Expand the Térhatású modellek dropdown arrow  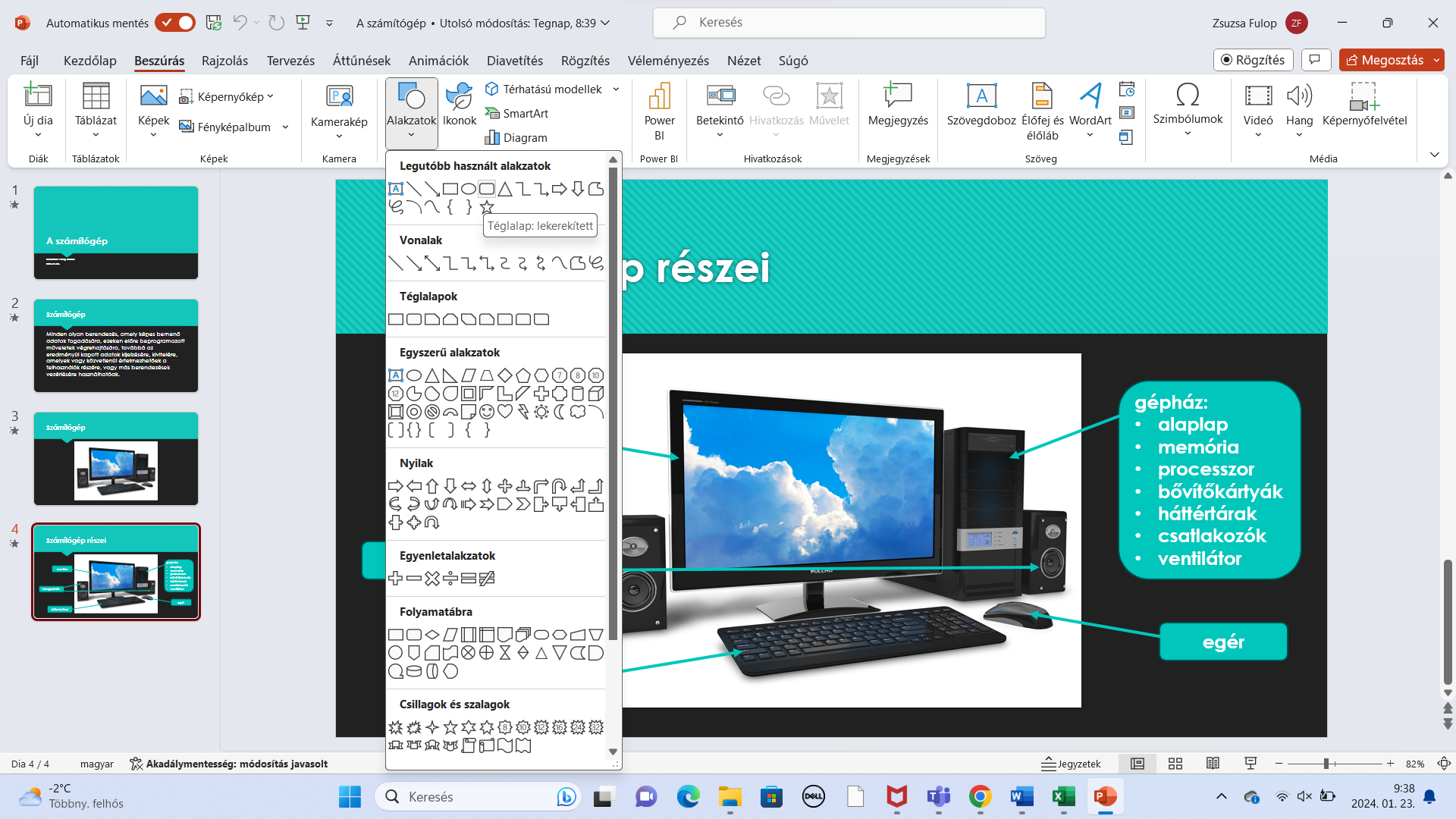pyautogui.click(x=616, y=89)
